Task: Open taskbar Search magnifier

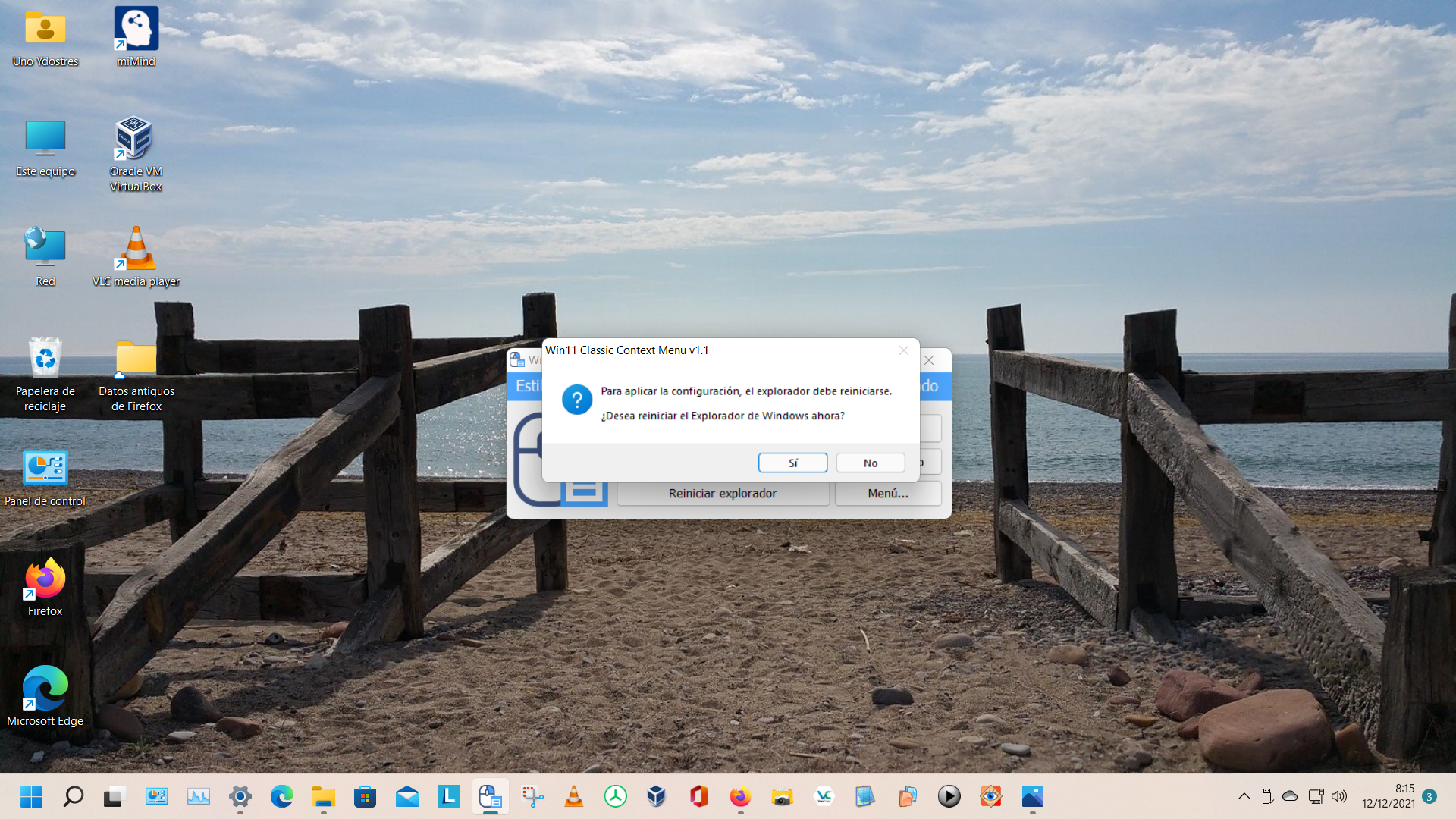Action: click(74, 796)
